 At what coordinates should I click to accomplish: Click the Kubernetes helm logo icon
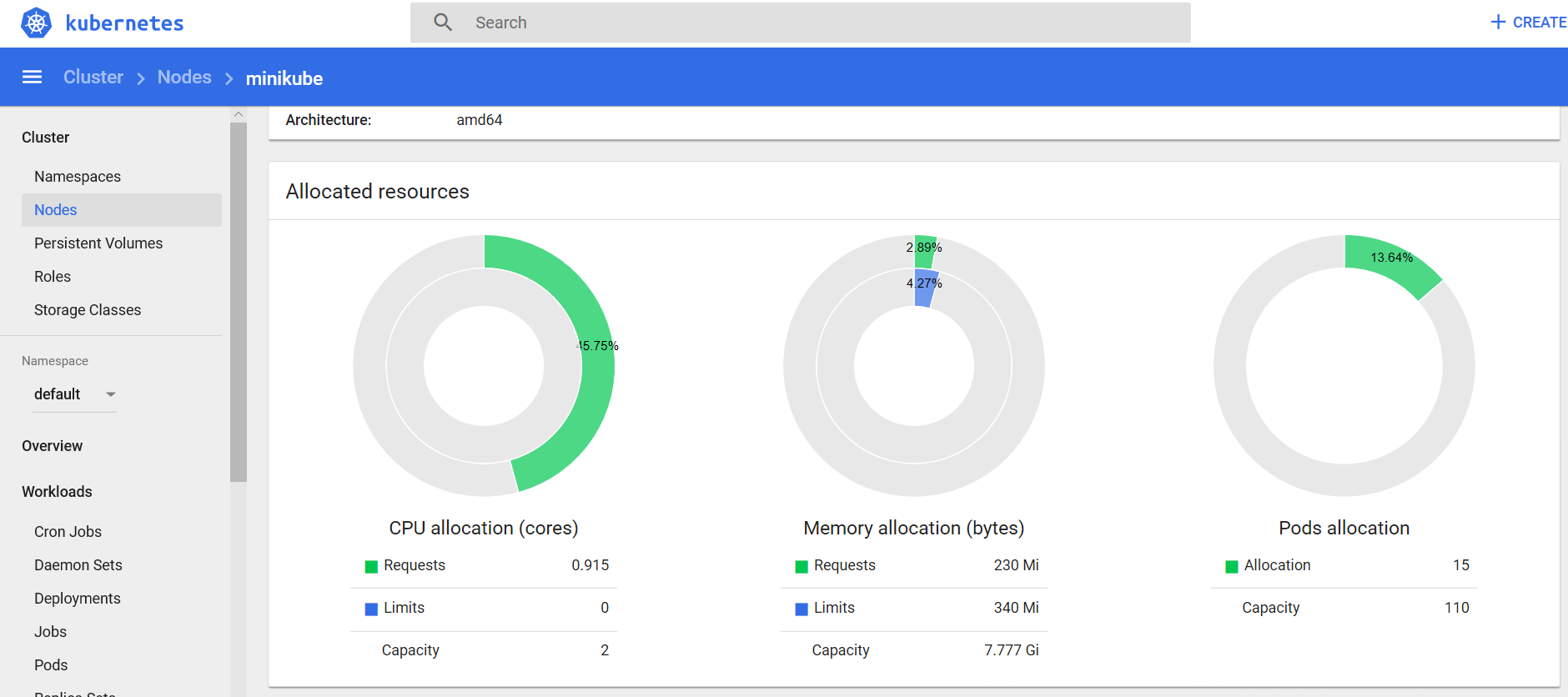[x=36, y=23]
